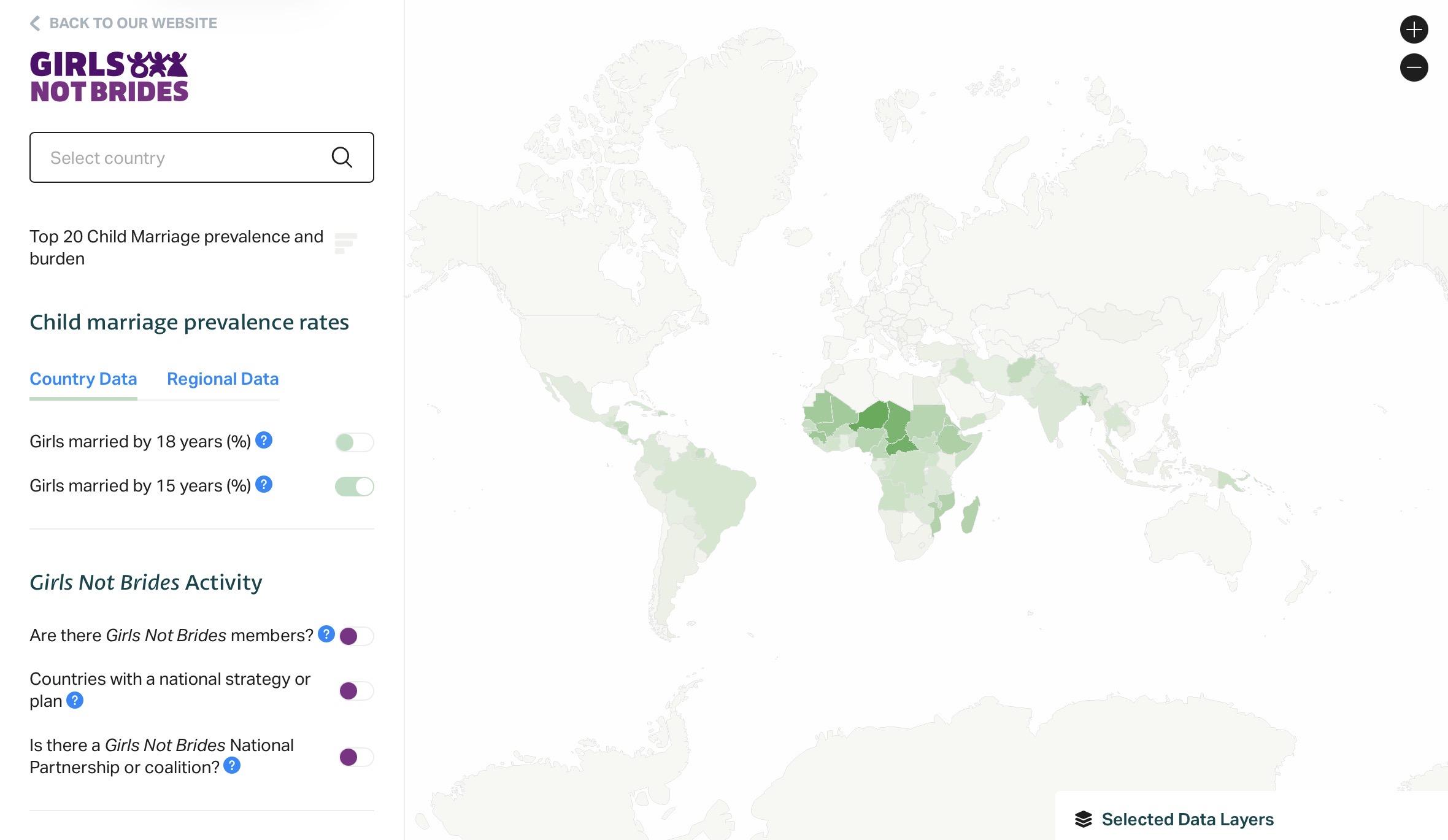This screenshot has height=840, width=1448.
Task: Enable Girls married by 18 years toggle
Action: tap(354, 442)
